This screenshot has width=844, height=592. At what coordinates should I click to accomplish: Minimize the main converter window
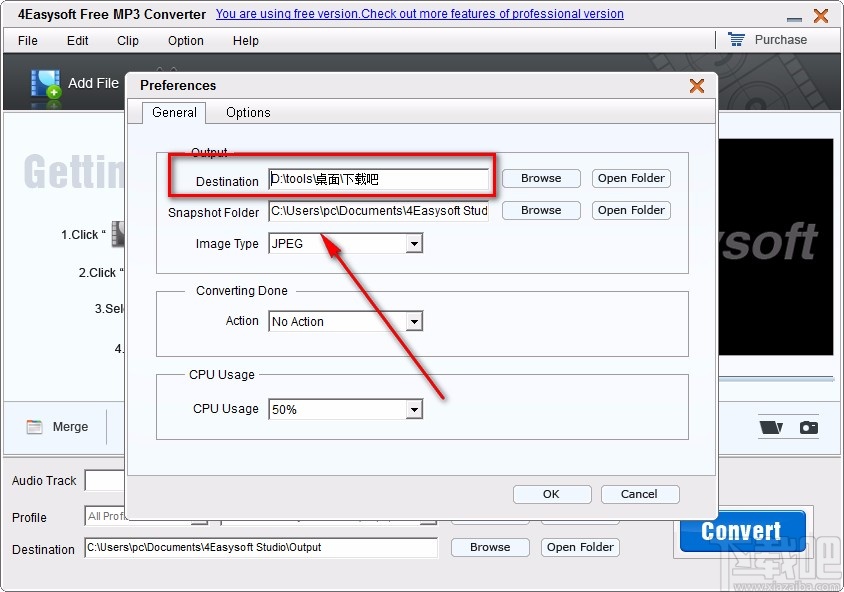click(x=794, y=19)
